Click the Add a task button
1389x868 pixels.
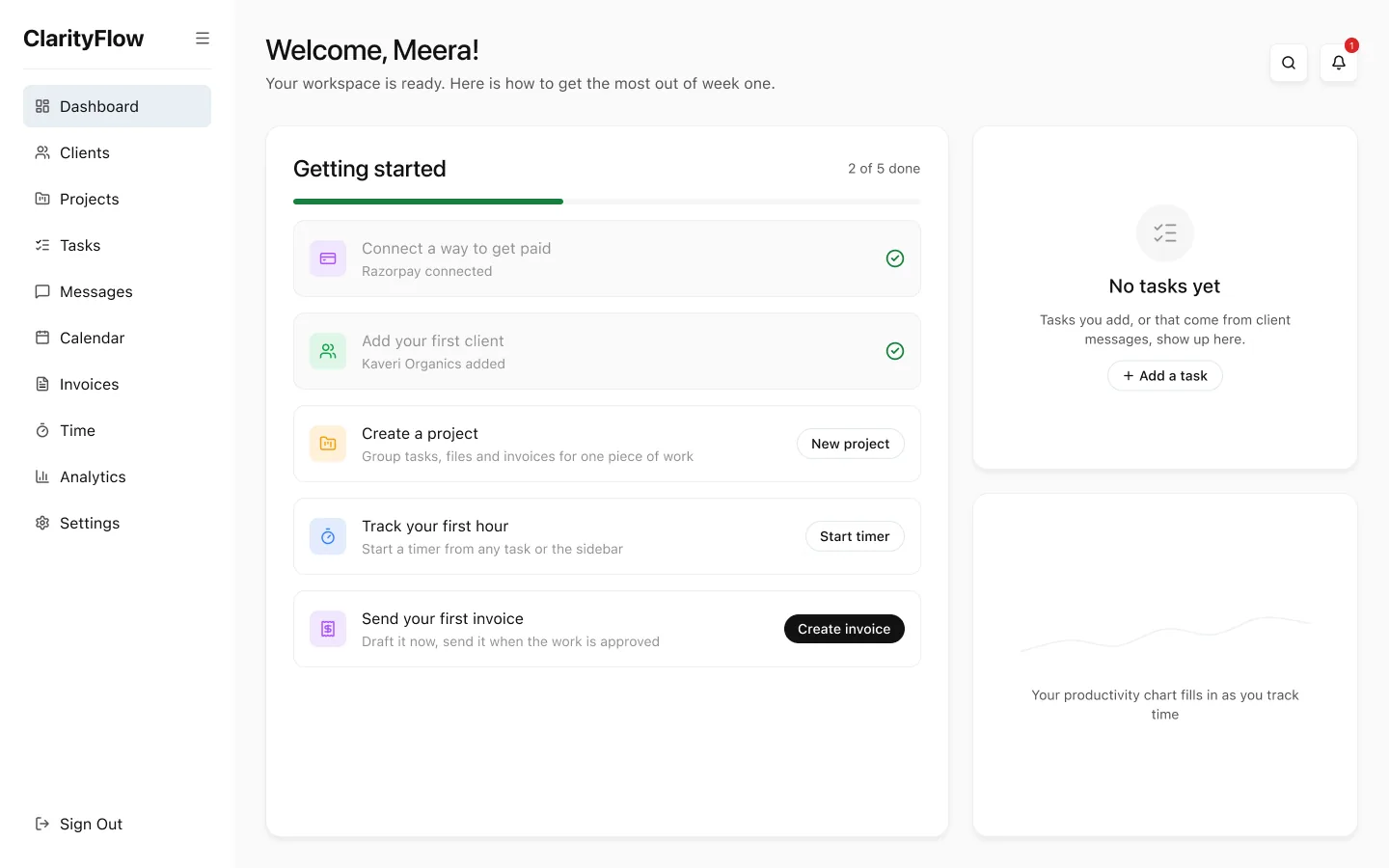1165,376
